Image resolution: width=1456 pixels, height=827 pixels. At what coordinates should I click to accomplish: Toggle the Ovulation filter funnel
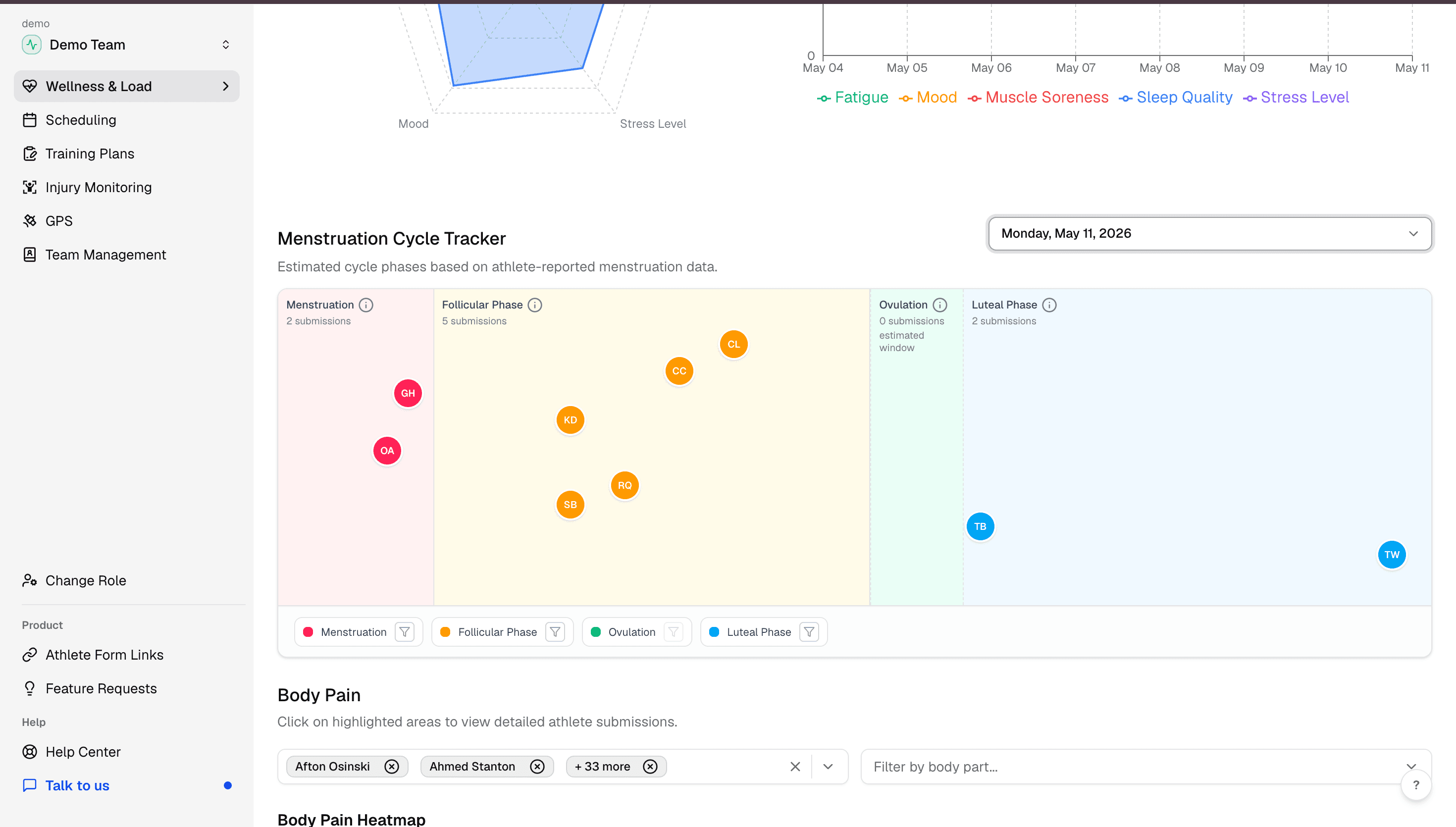click(674, 632)
